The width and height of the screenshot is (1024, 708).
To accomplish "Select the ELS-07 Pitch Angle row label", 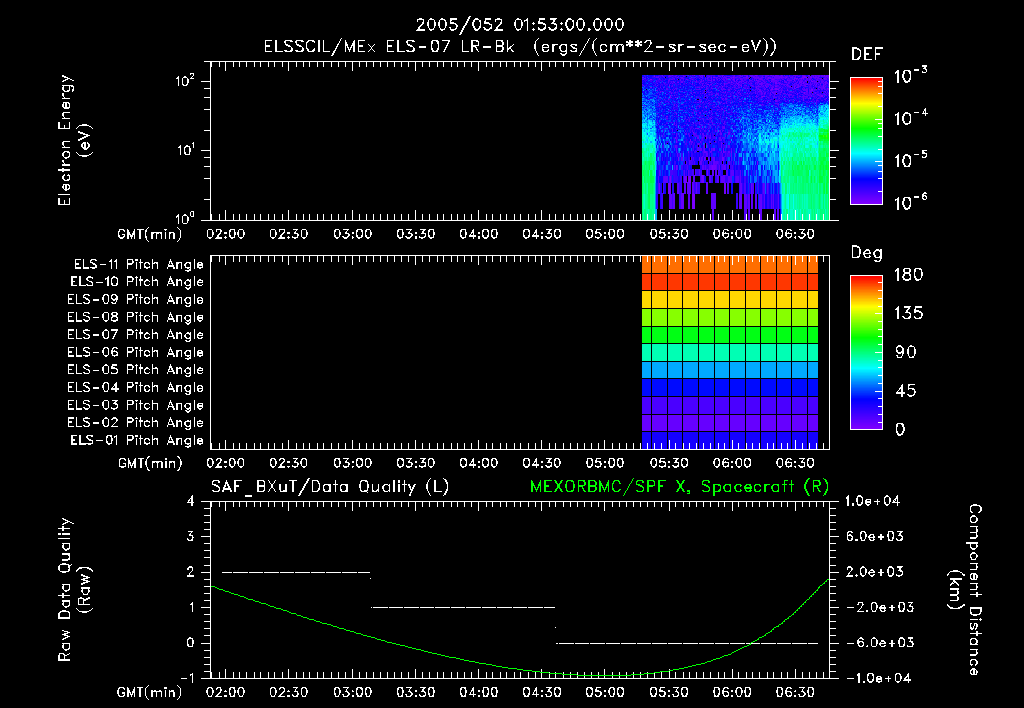I will [x=136, y=334].
